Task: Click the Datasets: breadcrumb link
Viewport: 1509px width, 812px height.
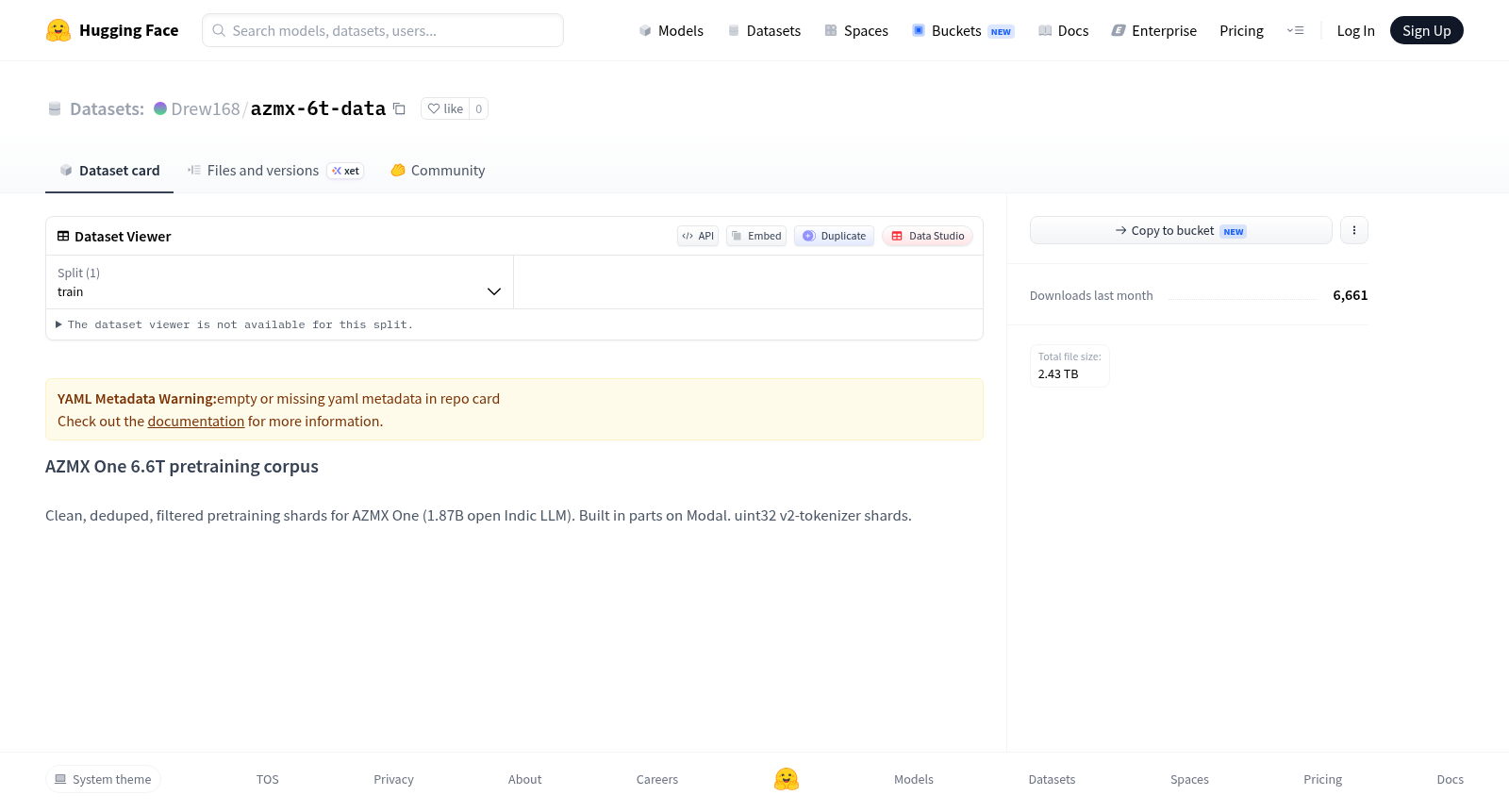Action: click(107, 109)
